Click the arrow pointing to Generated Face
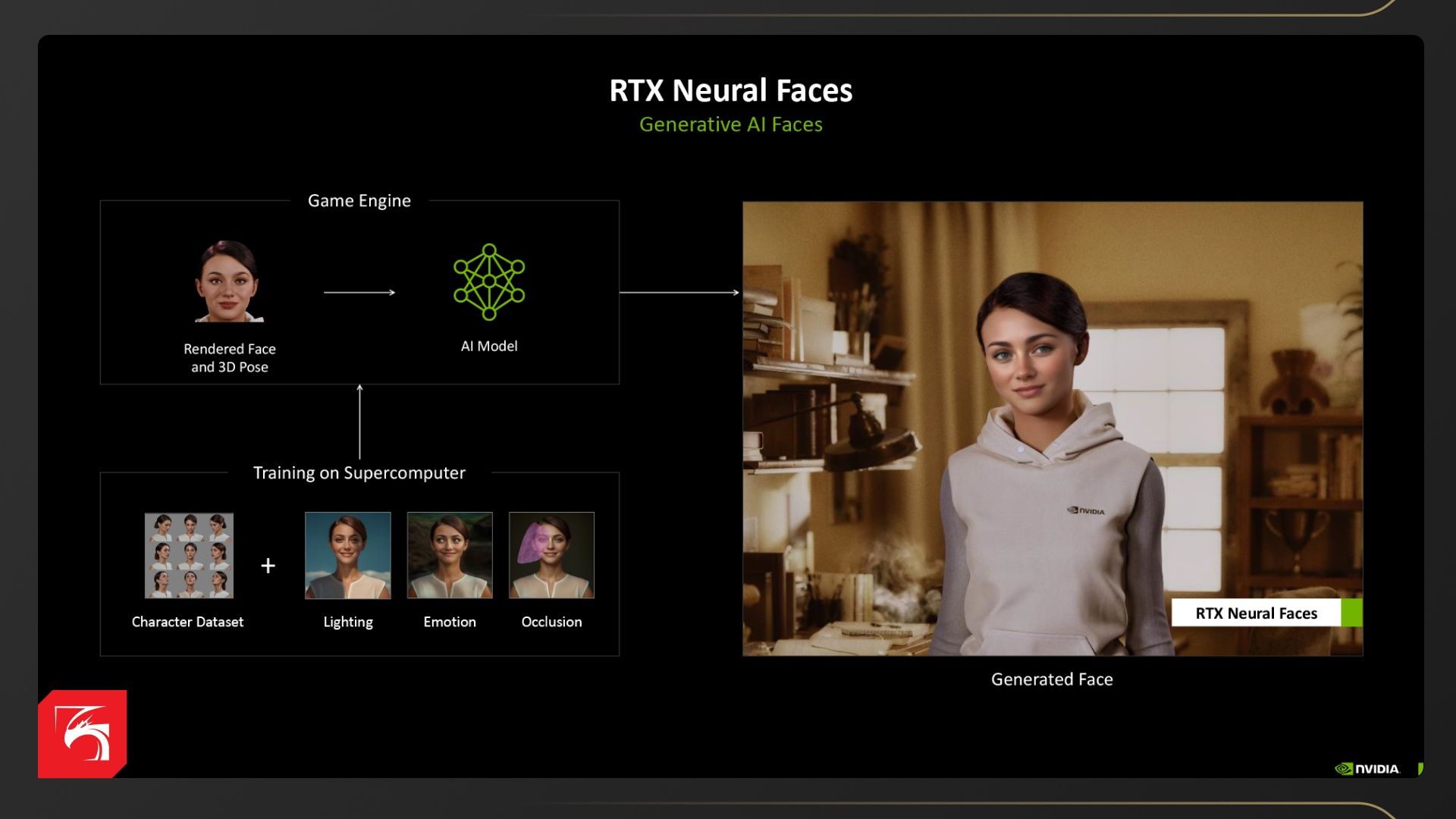The height and width of the screenshot is (819, 1456). (679, 293)
